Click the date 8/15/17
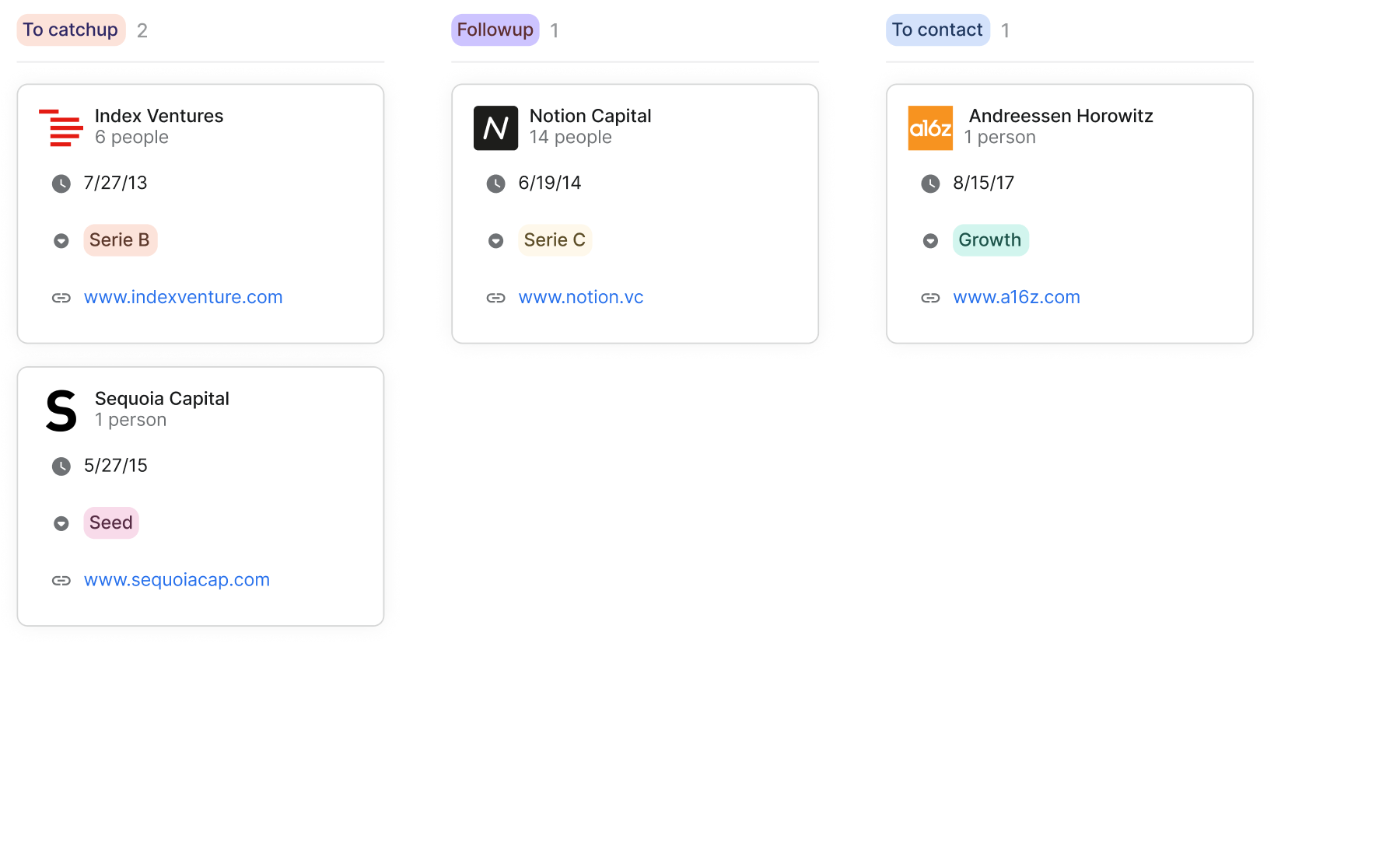Screen dimensions: 1400x849 984,183
